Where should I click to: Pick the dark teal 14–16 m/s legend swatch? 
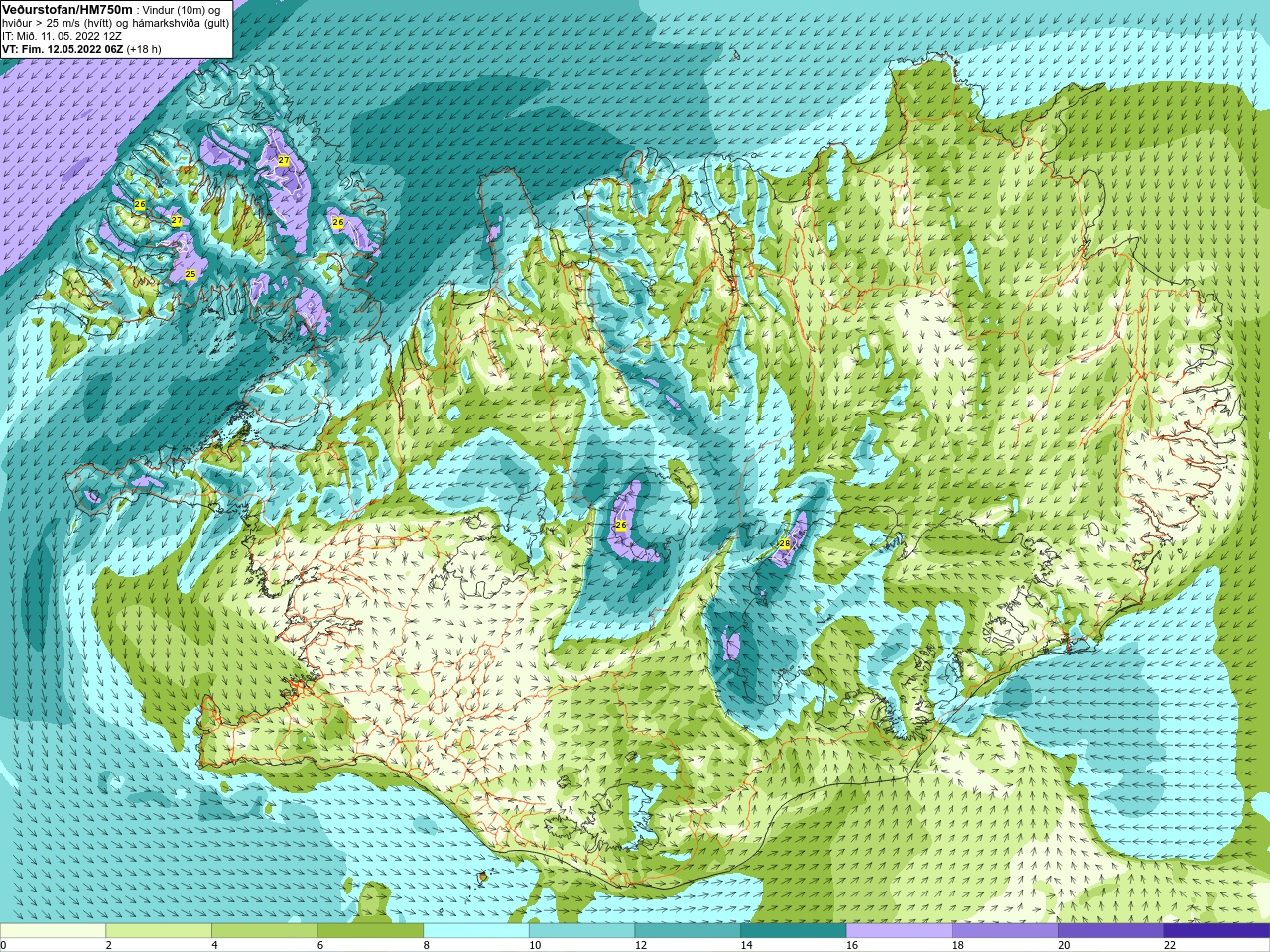point(794,931)
